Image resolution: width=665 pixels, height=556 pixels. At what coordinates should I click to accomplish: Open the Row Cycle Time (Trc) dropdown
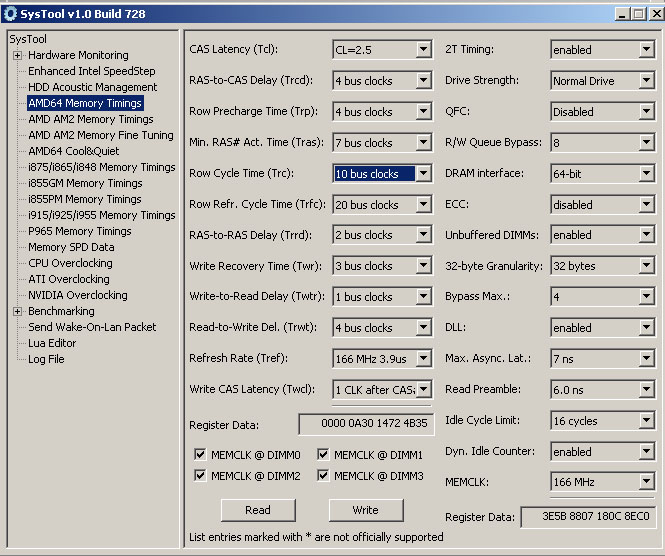coord(382,173)
